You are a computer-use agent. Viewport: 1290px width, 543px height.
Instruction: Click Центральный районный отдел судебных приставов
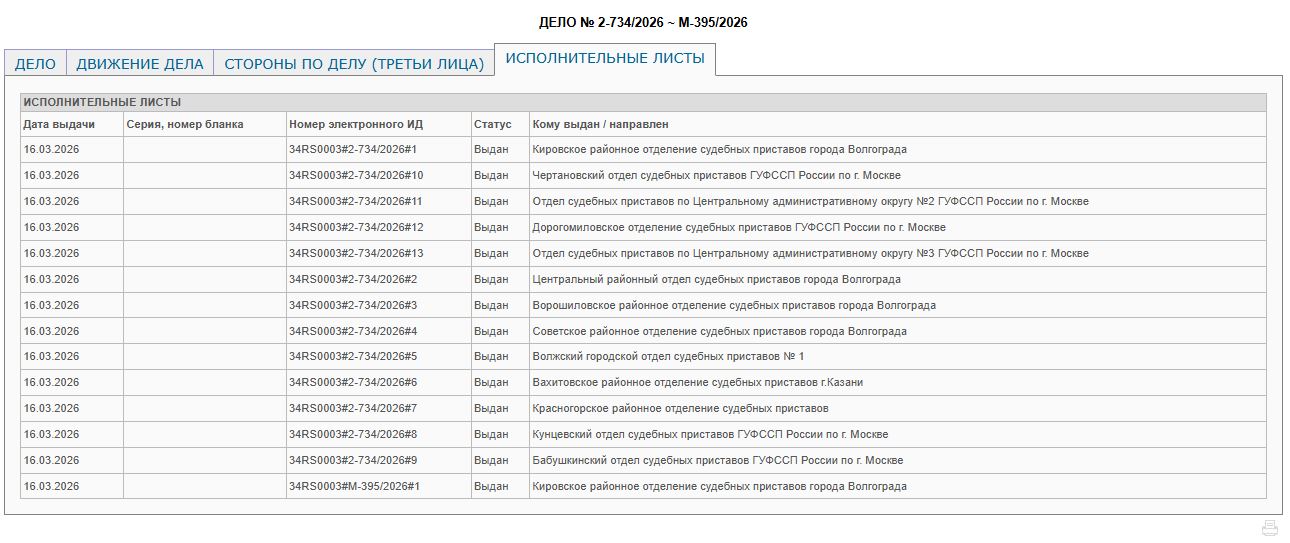[x=717, y=279]
